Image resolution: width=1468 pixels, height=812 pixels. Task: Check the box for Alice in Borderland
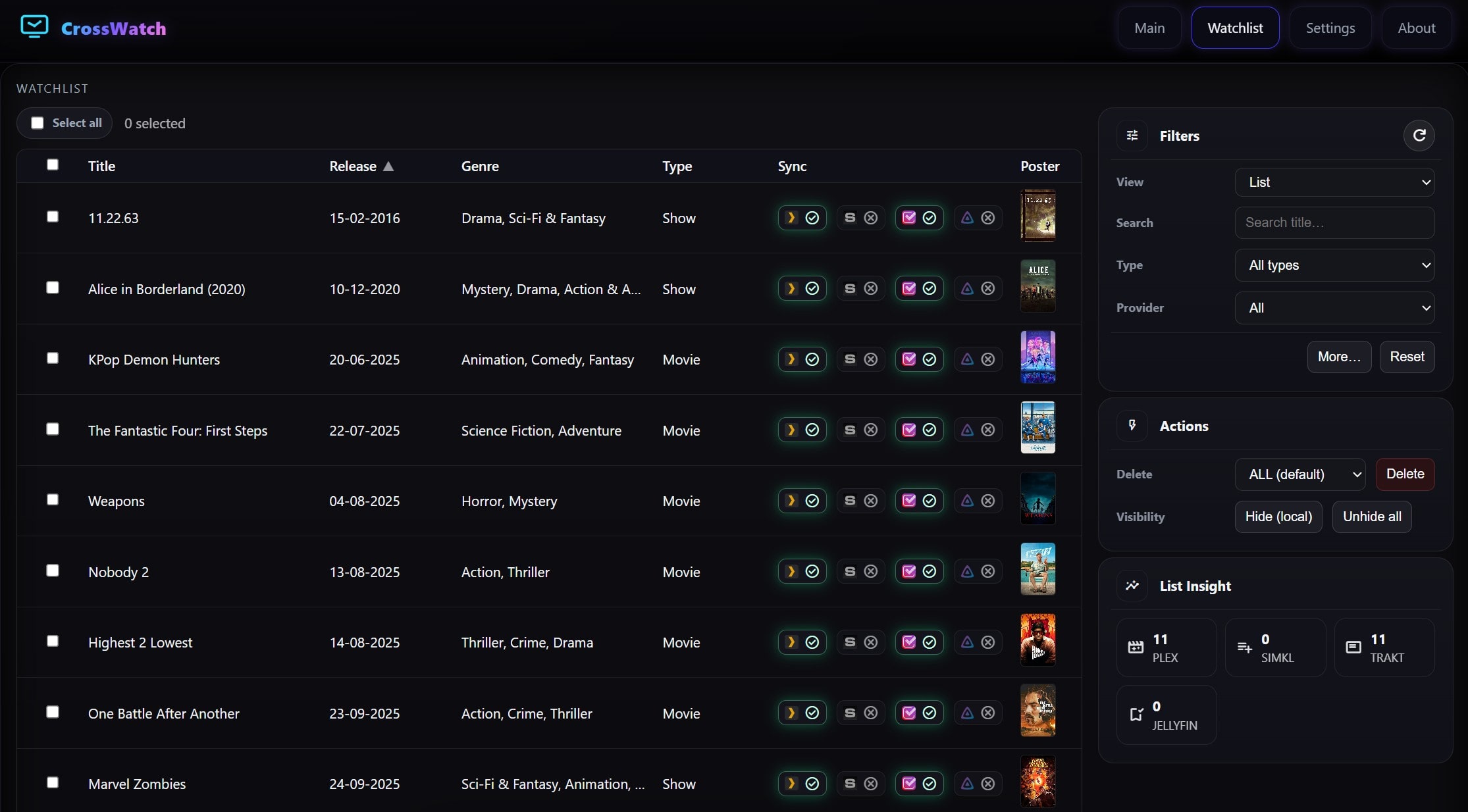53,288
